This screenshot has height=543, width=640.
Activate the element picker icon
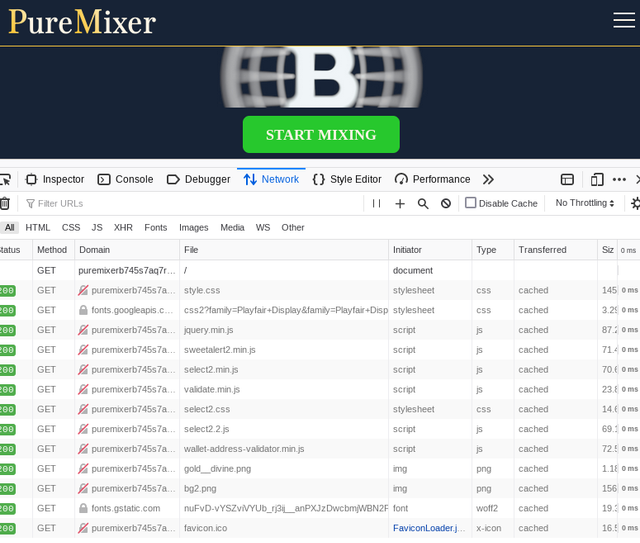point(5,179)
